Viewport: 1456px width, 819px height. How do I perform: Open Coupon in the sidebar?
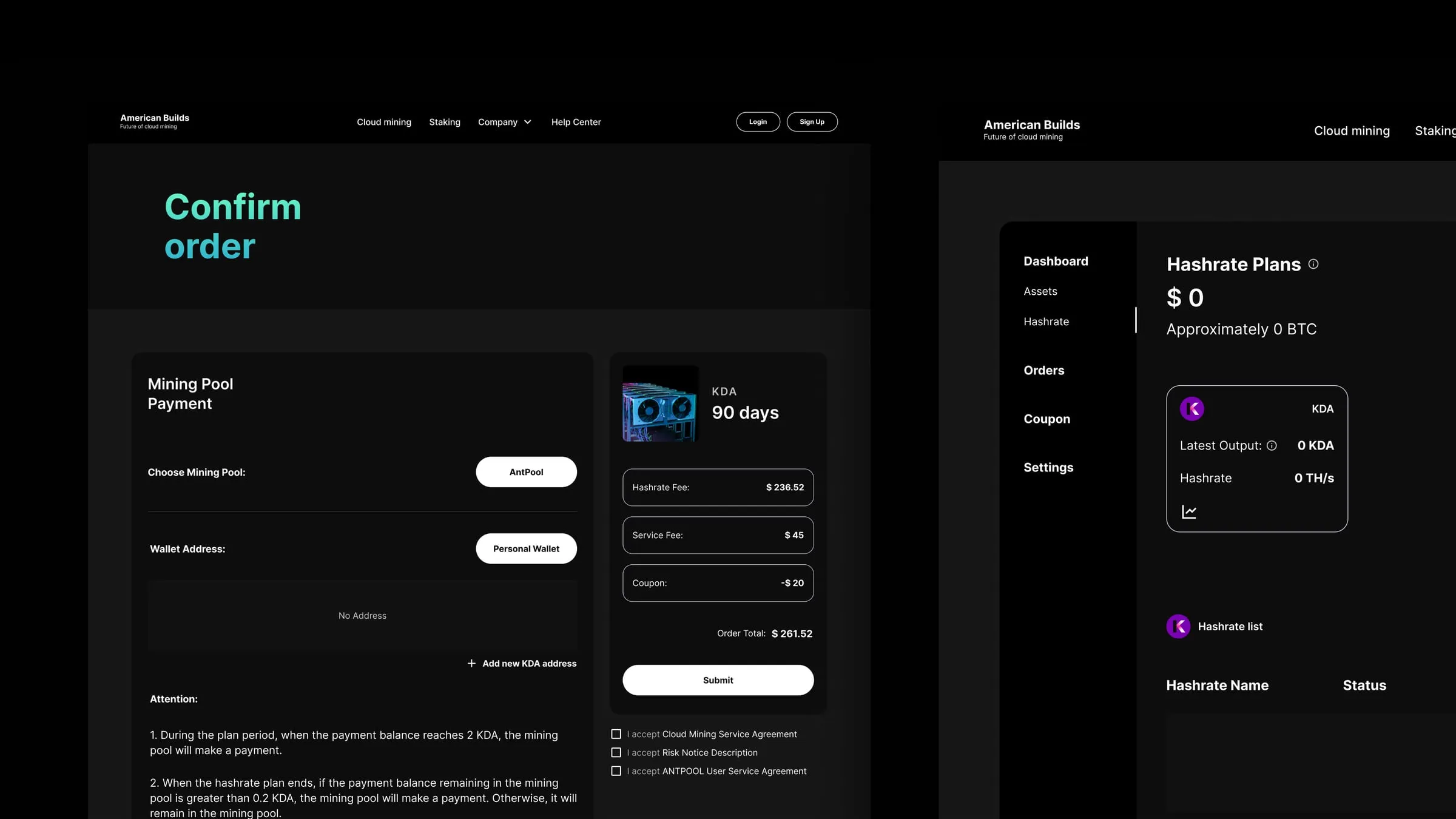(x=1046, y=419)
